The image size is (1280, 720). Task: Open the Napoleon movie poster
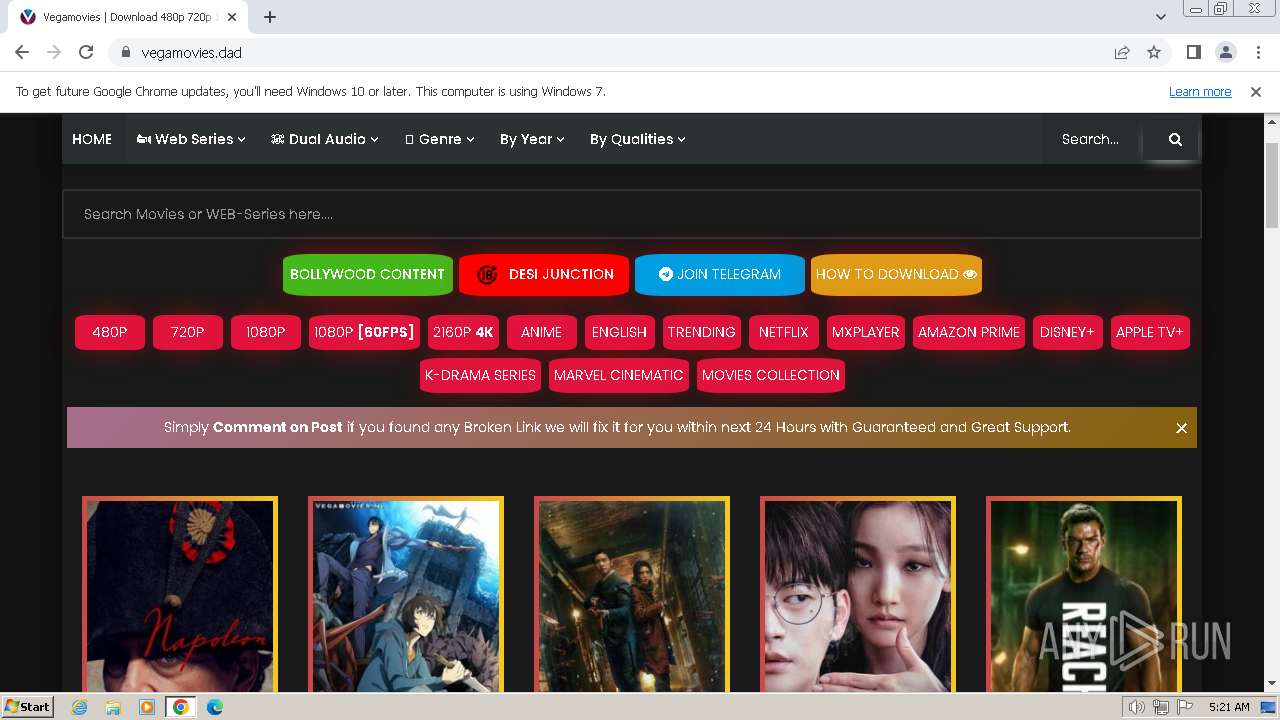coord(180,595)
